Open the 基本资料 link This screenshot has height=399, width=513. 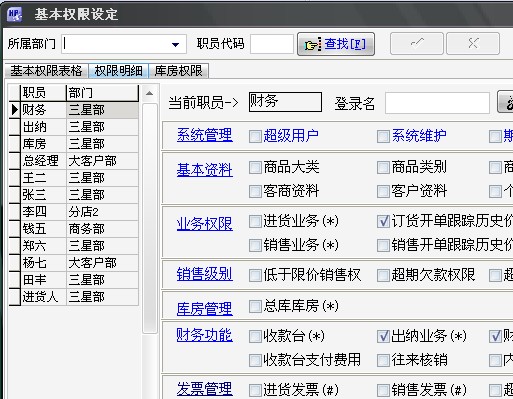tap(205, 170)
